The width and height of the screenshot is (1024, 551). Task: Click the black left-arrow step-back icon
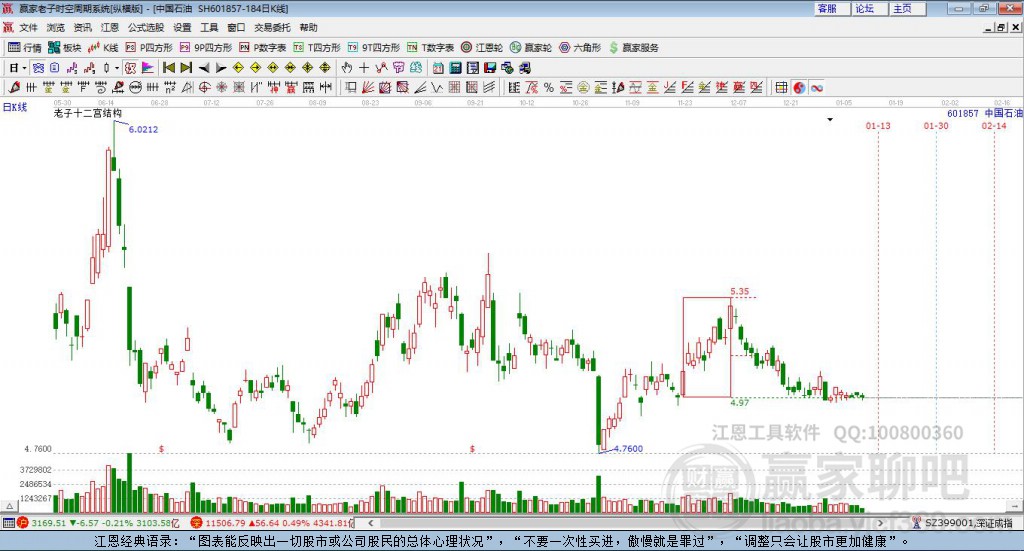click(x=204, y=68)
